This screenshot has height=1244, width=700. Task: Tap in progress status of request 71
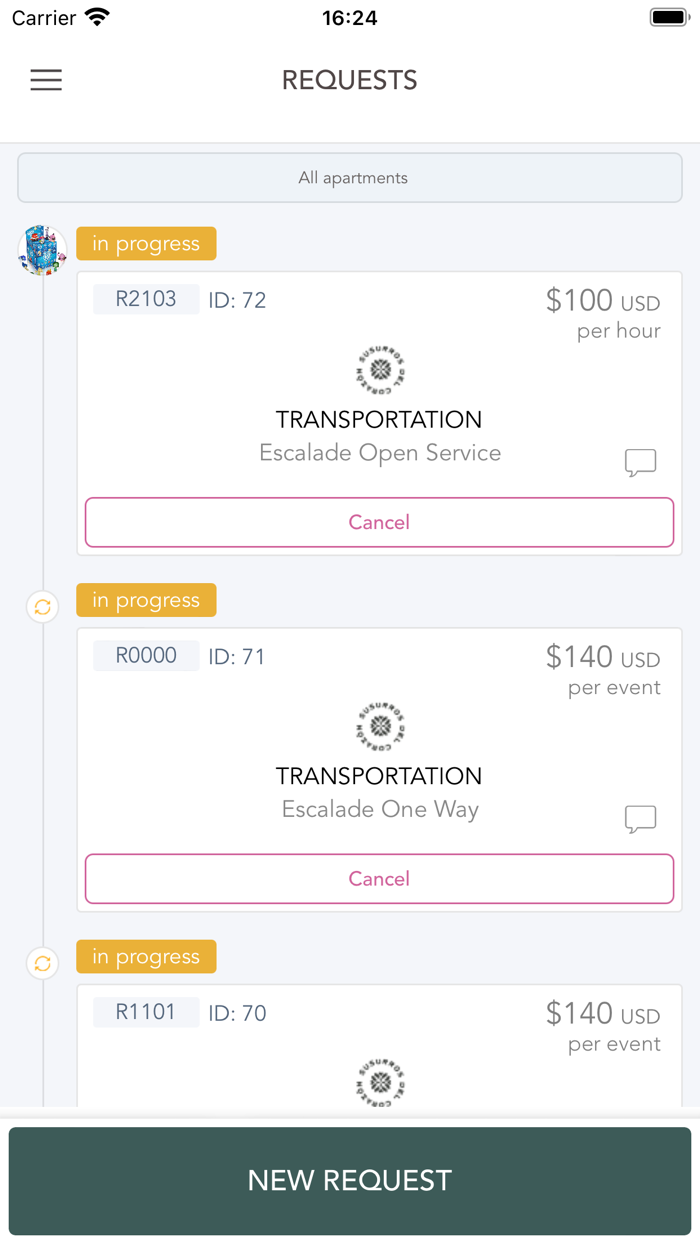(146, 600)
